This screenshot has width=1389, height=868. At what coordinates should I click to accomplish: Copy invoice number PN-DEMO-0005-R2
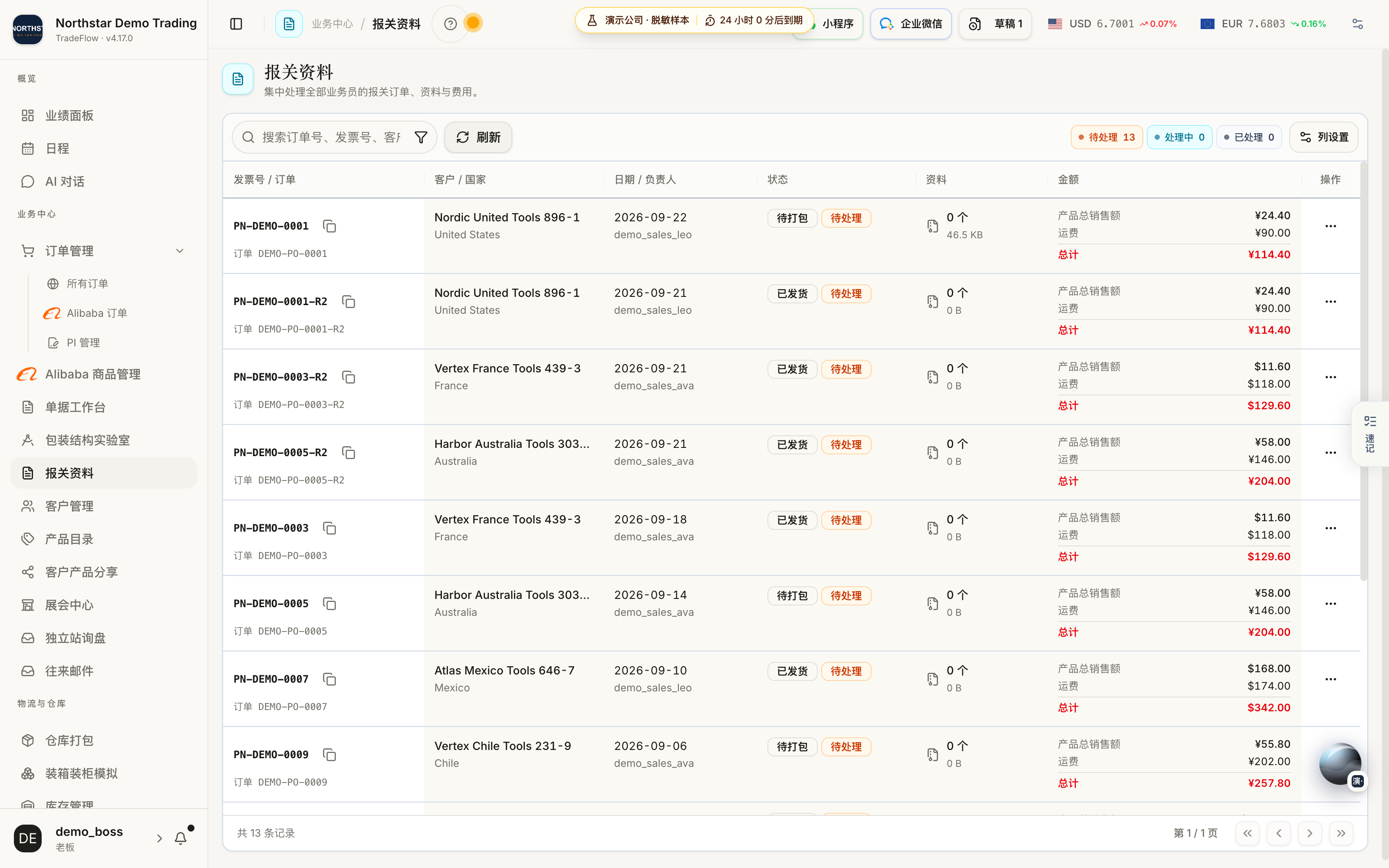(x=349, y=452)
